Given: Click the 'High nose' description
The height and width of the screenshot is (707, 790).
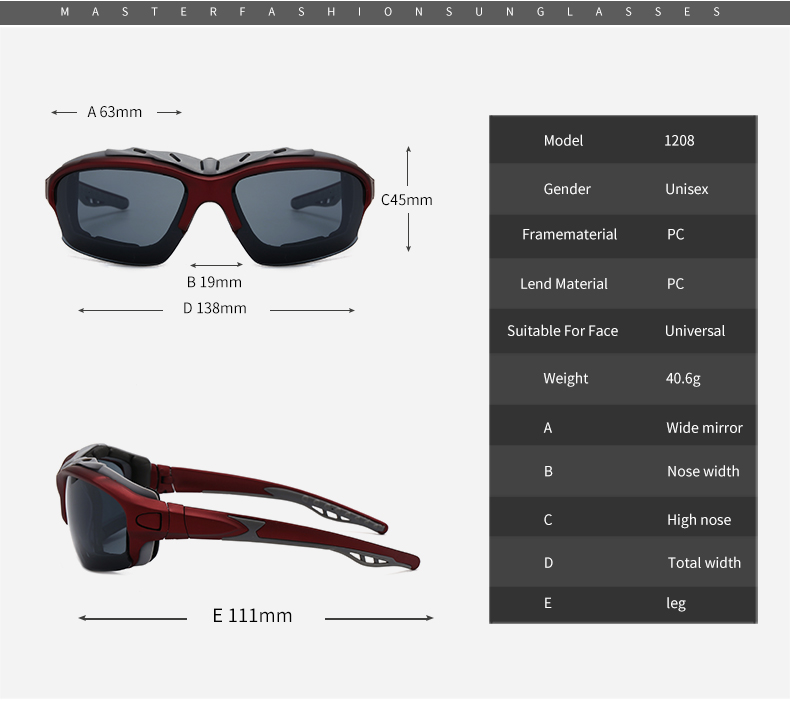Looking at the screenshot, I should coord(699,520).
